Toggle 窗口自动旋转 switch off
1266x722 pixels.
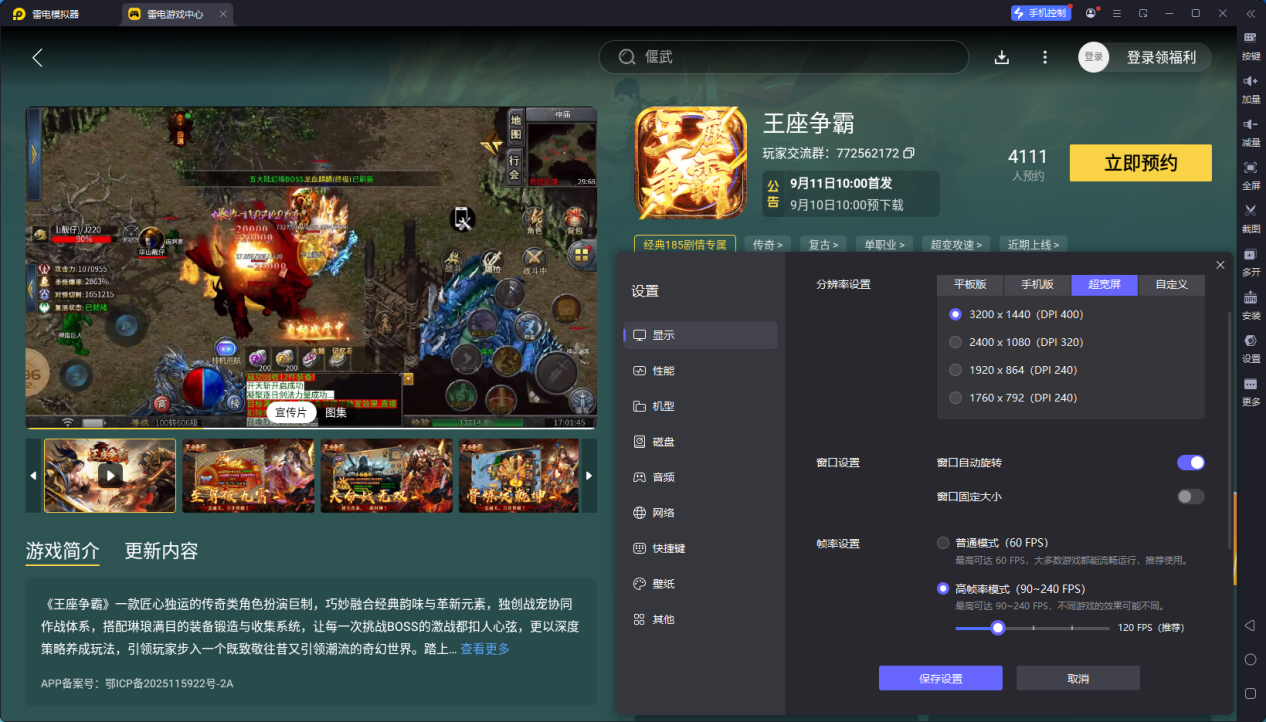click(x=1191, y=462)
